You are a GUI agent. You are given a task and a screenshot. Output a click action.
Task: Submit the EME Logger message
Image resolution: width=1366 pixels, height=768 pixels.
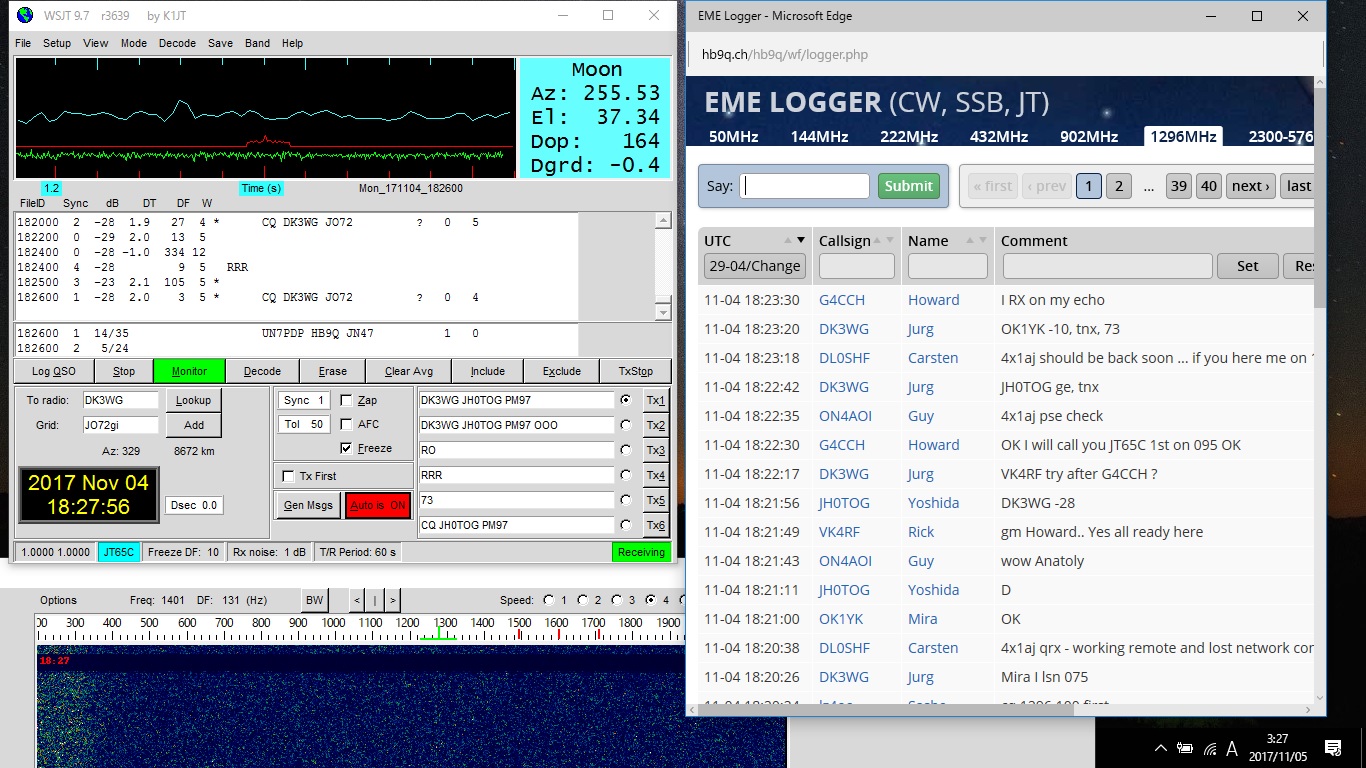click(x=908, y=186)
